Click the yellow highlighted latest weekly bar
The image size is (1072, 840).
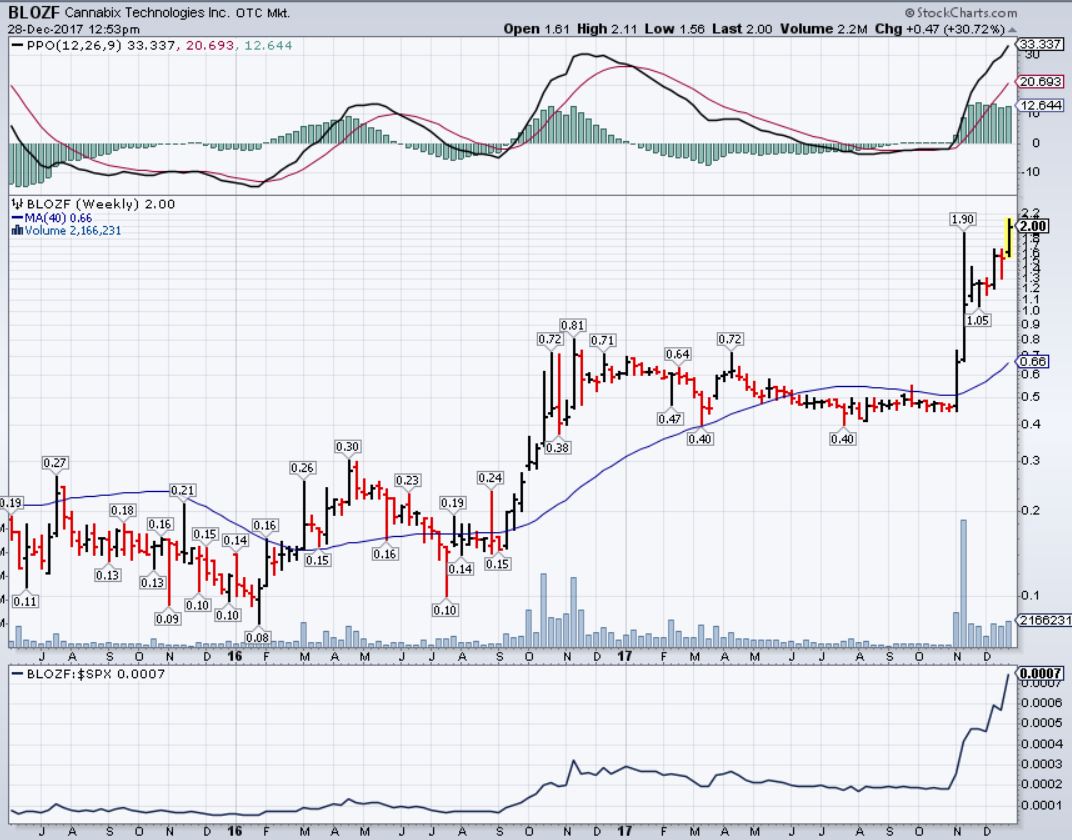[x=1010, y=238]
